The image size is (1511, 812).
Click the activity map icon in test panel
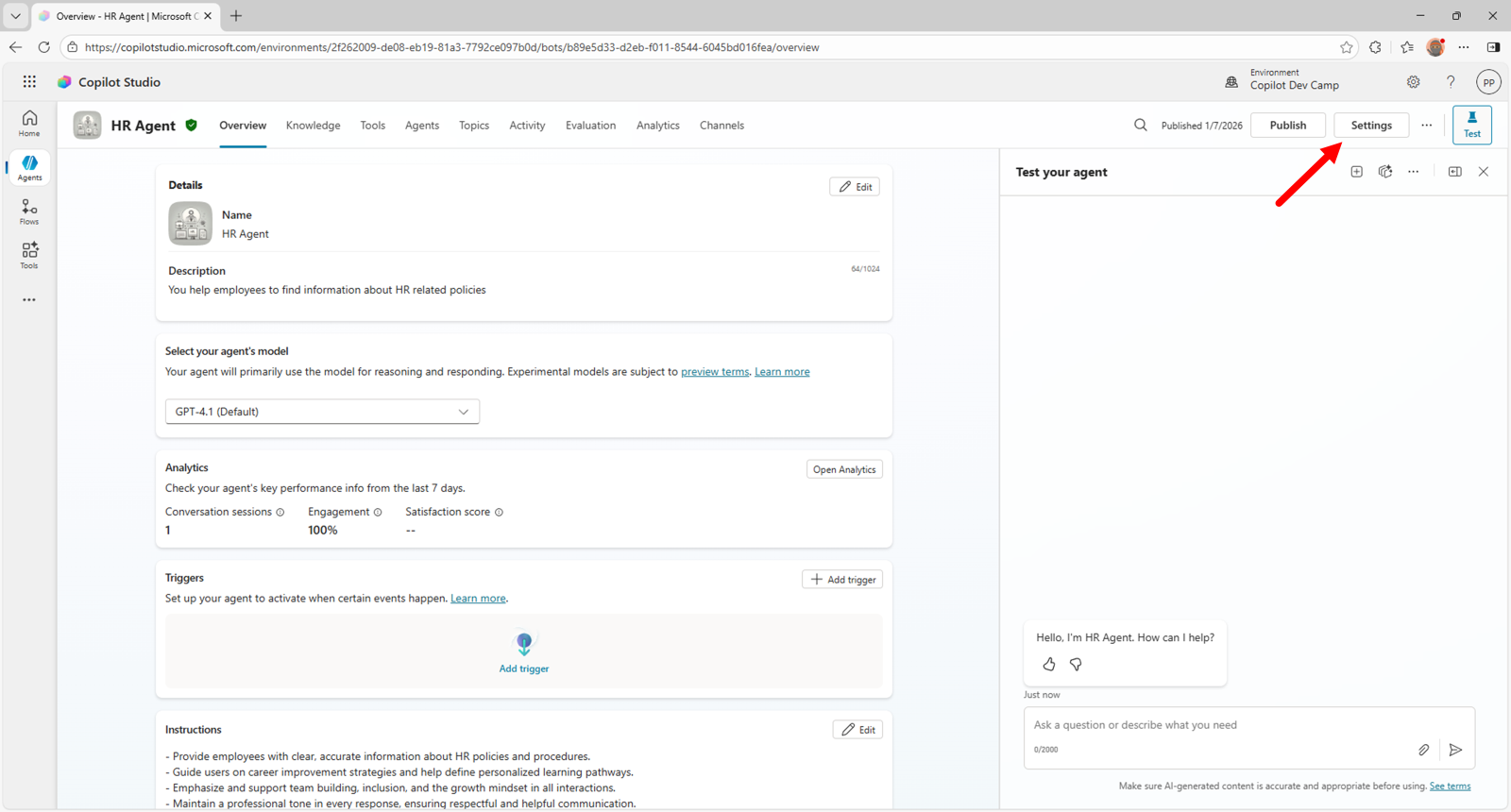coord(1385,172)
